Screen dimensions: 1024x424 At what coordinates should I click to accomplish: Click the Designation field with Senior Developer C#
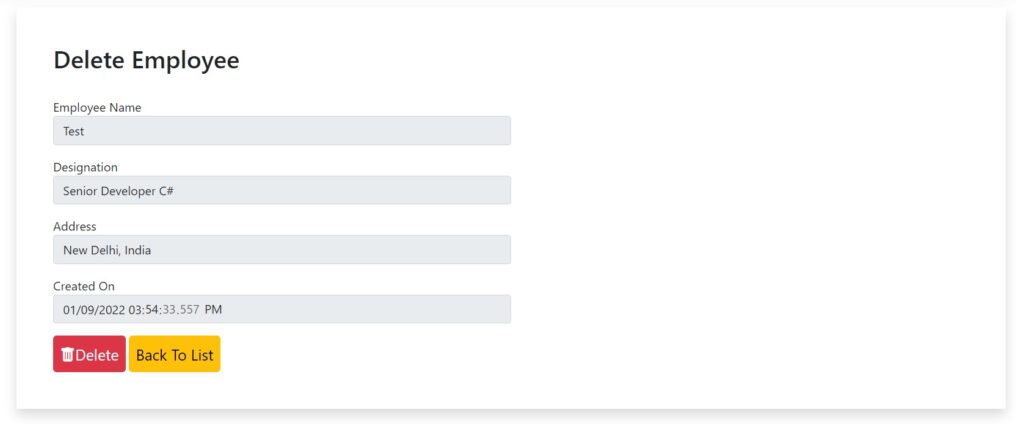pyautogui.click(x=281, y=190)
